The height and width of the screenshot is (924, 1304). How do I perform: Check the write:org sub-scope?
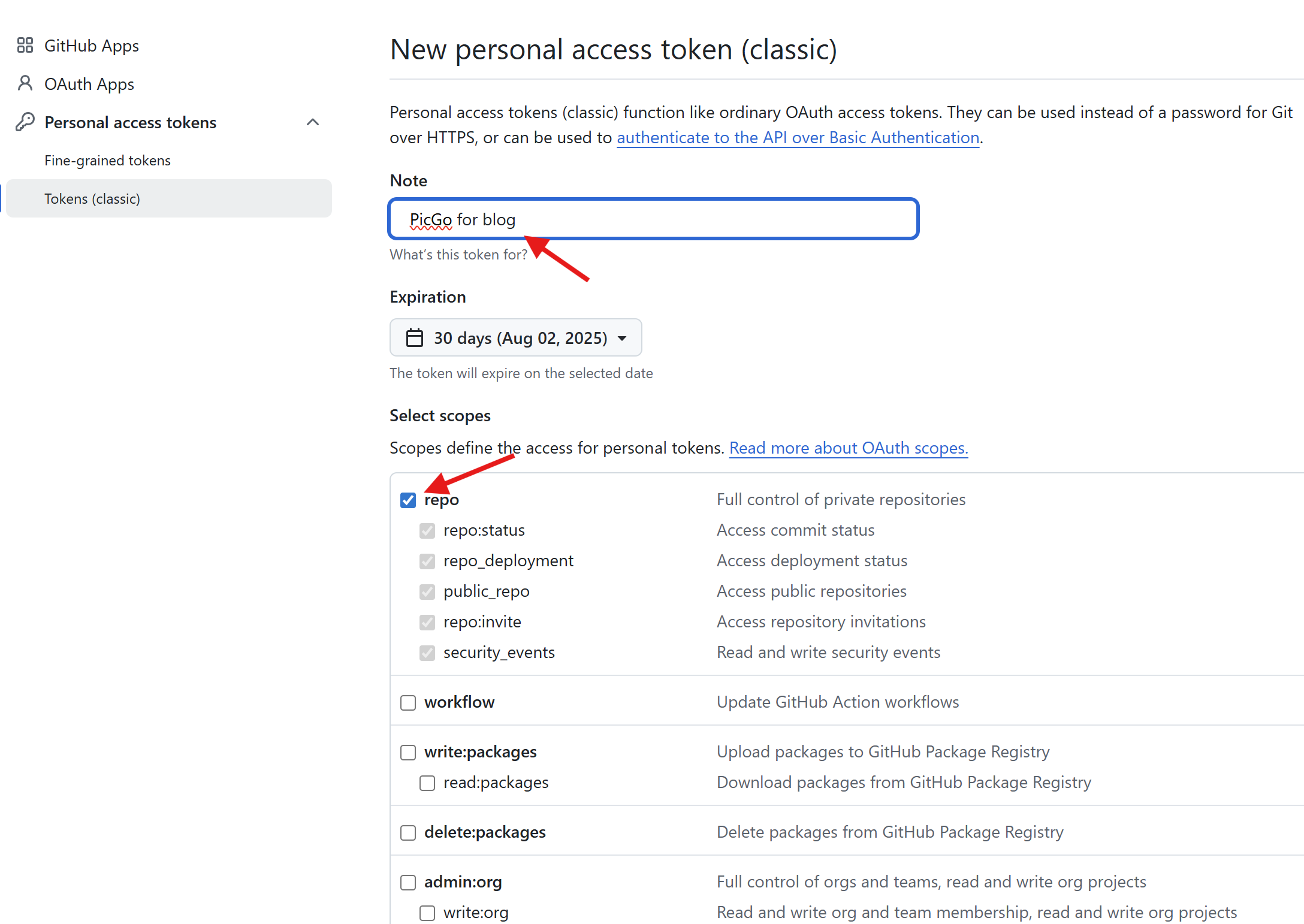427,913
